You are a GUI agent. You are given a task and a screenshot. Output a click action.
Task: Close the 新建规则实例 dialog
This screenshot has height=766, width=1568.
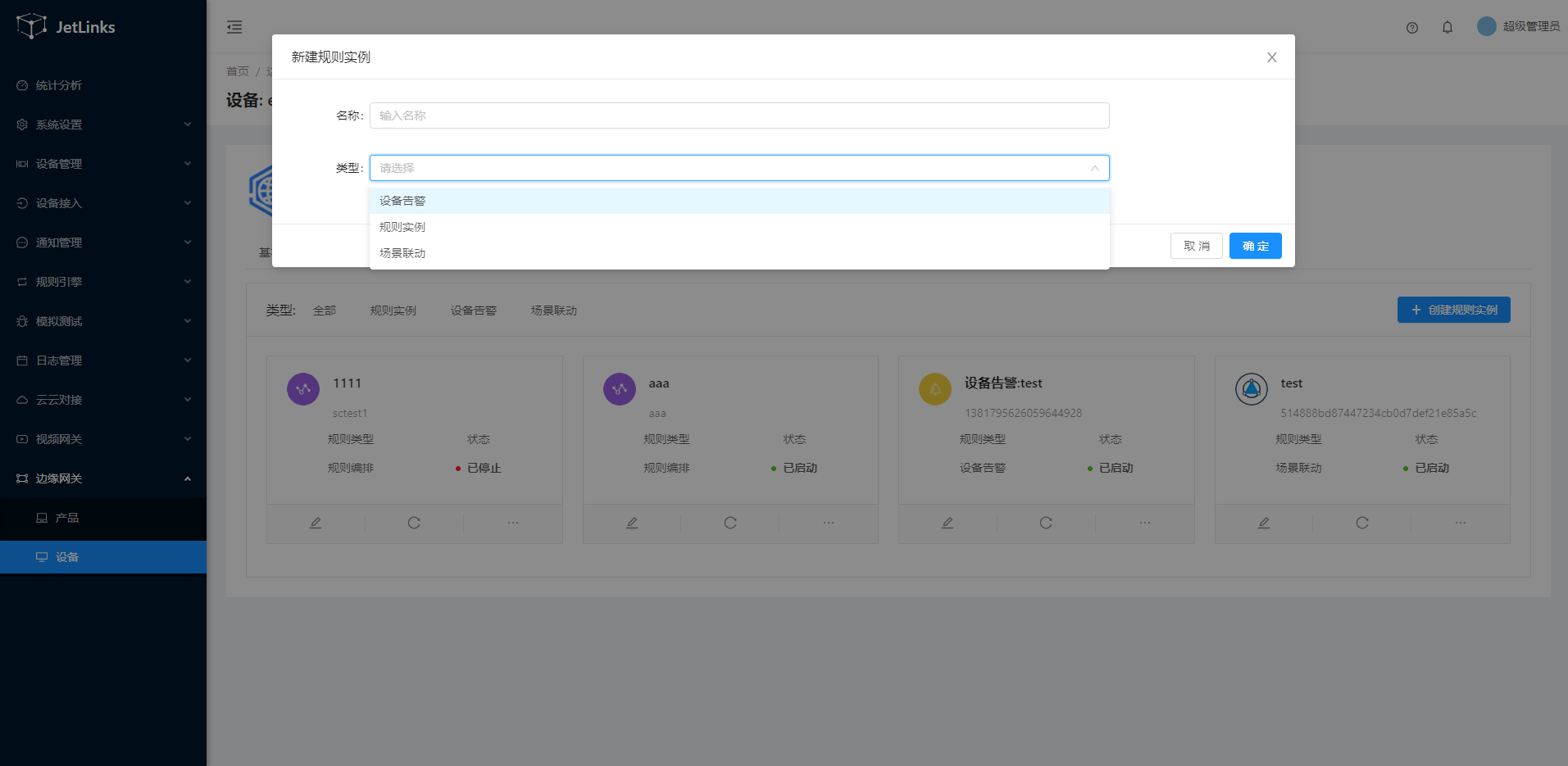1271,57
